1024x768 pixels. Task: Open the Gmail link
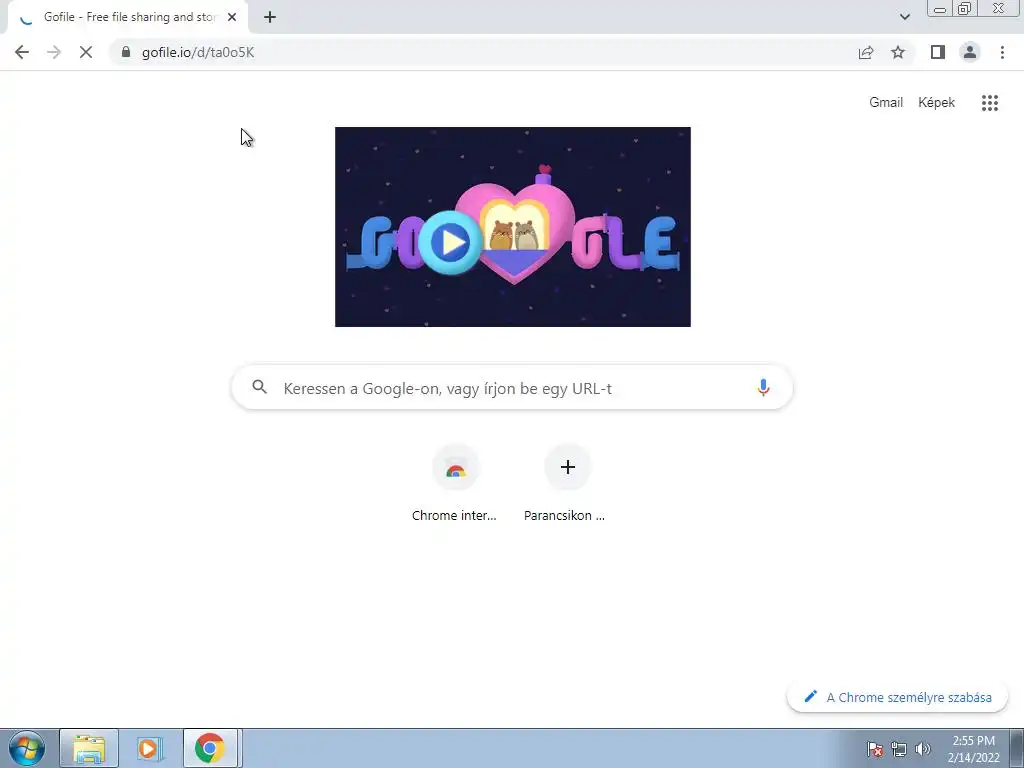(886, 103)
